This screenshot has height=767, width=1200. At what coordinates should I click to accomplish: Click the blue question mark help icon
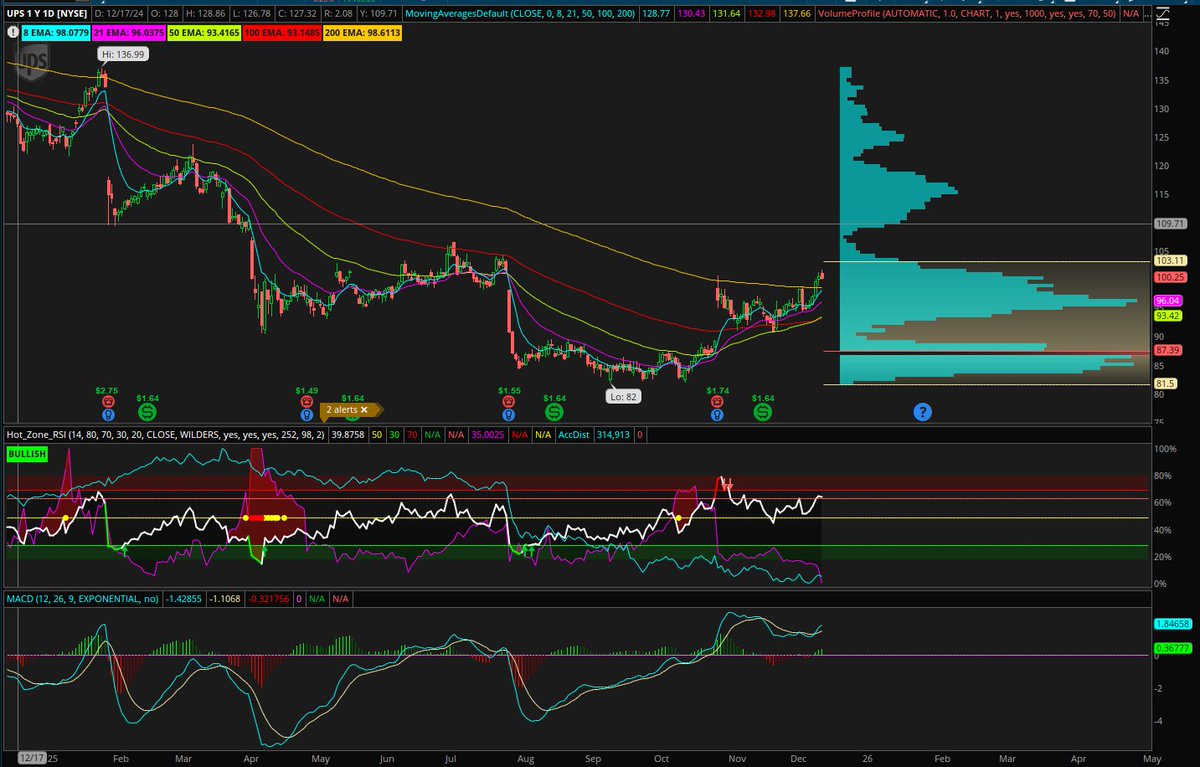(x=922, y=411)
